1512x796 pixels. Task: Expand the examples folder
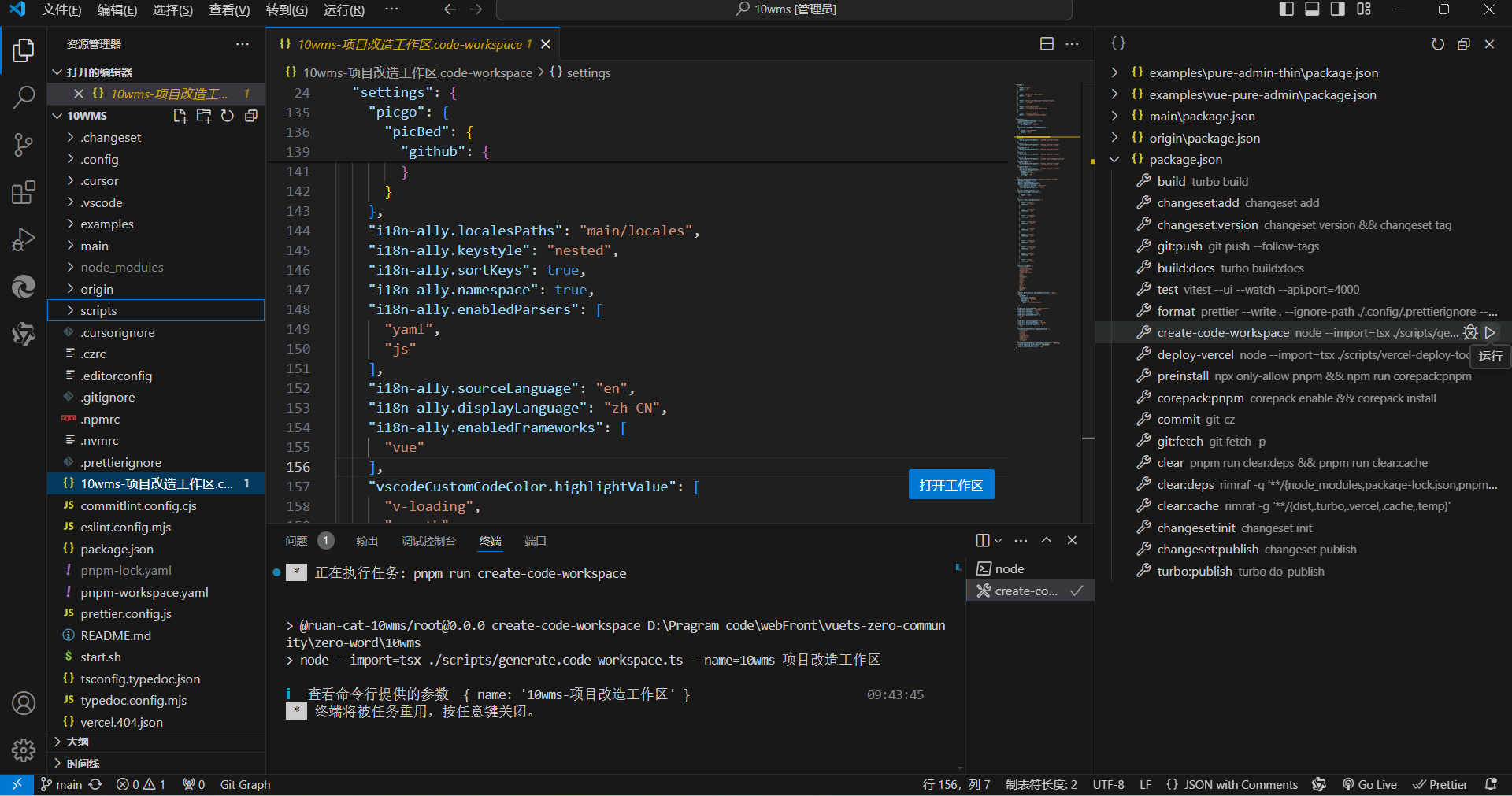tap(156, 224)
